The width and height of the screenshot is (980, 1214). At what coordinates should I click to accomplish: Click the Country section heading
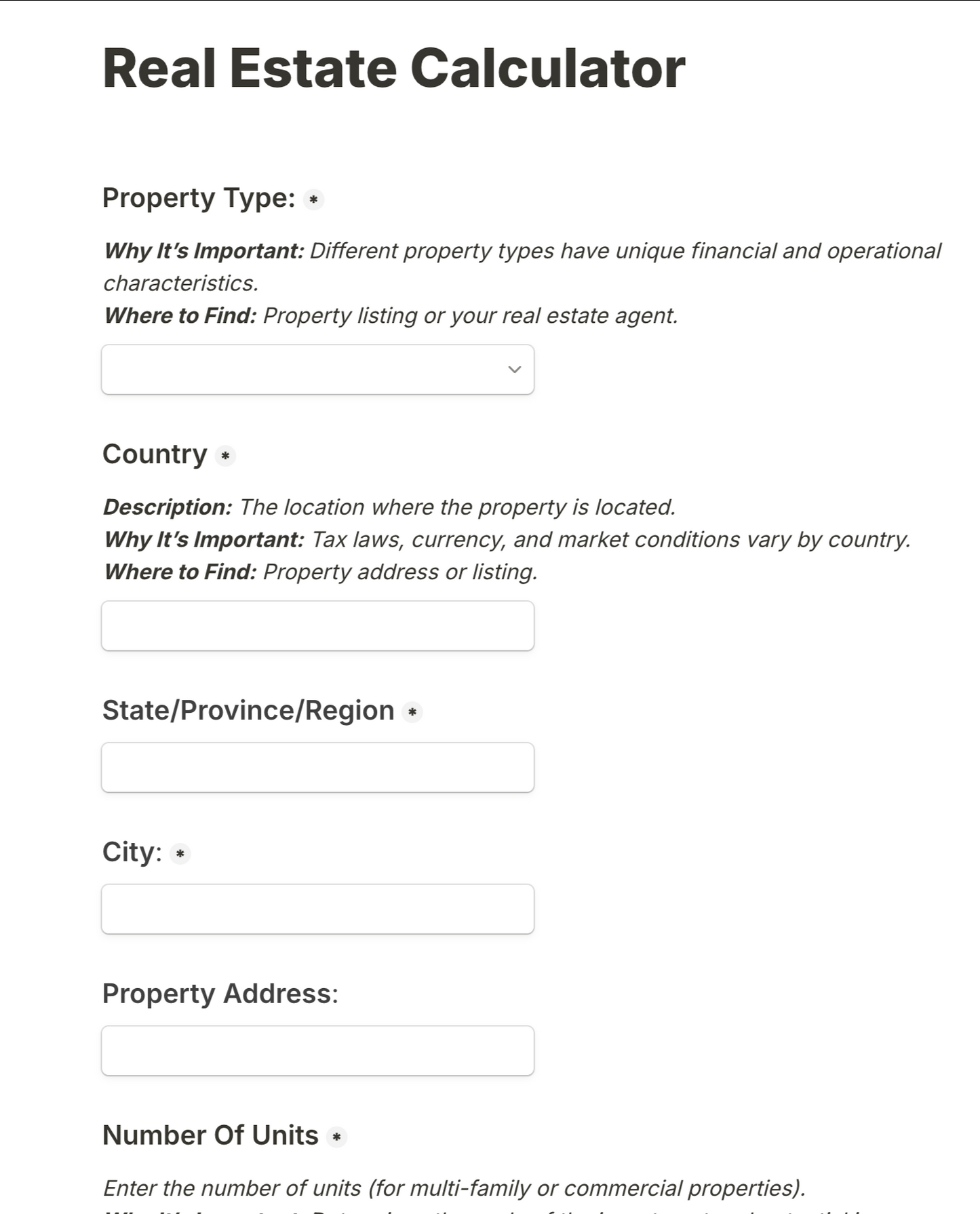point(155,454)
